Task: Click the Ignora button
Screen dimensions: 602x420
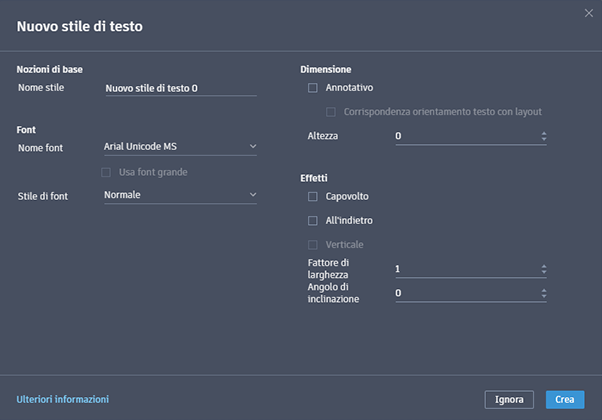Action: [x=509, y=399]
